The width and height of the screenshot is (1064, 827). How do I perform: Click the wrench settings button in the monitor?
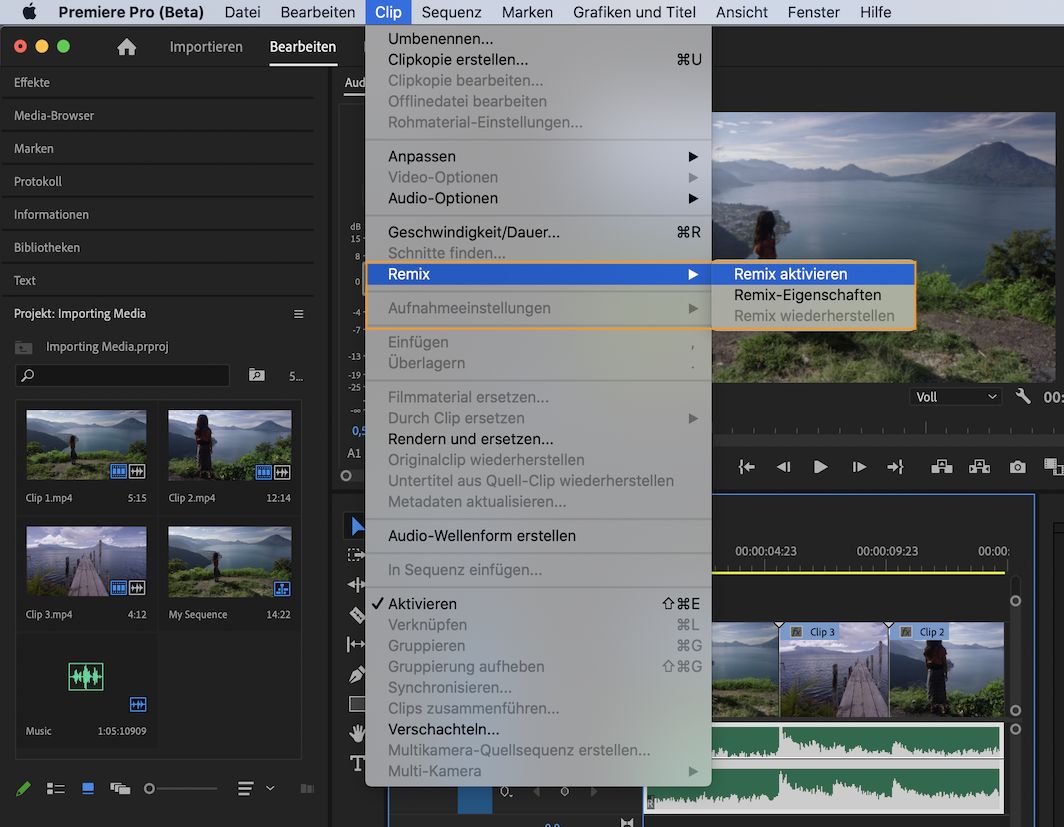point(1022,396)
